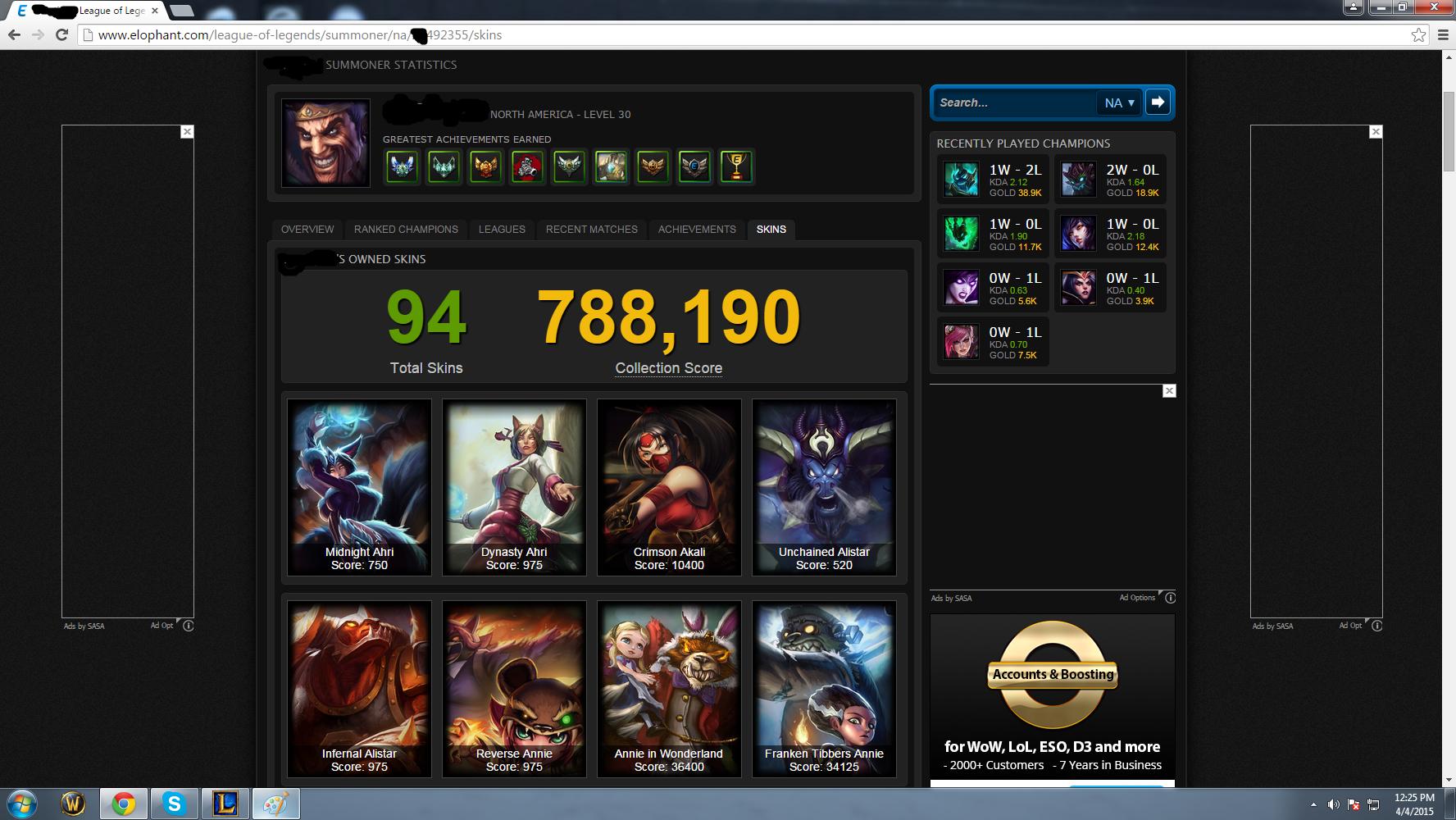
Task: Bookmark this page with the star icon
Action: click(1418, 34)
